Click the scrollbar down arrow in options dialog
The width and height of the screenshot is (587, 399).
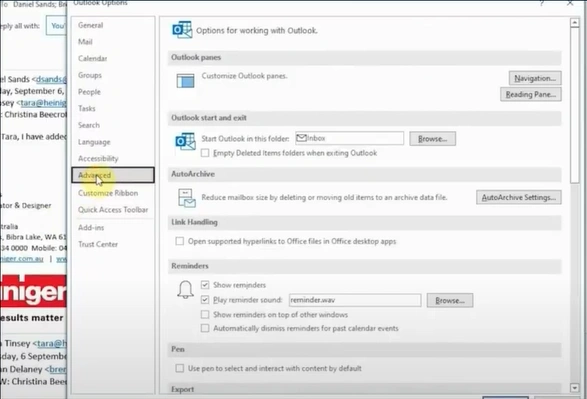coord(575,388)
